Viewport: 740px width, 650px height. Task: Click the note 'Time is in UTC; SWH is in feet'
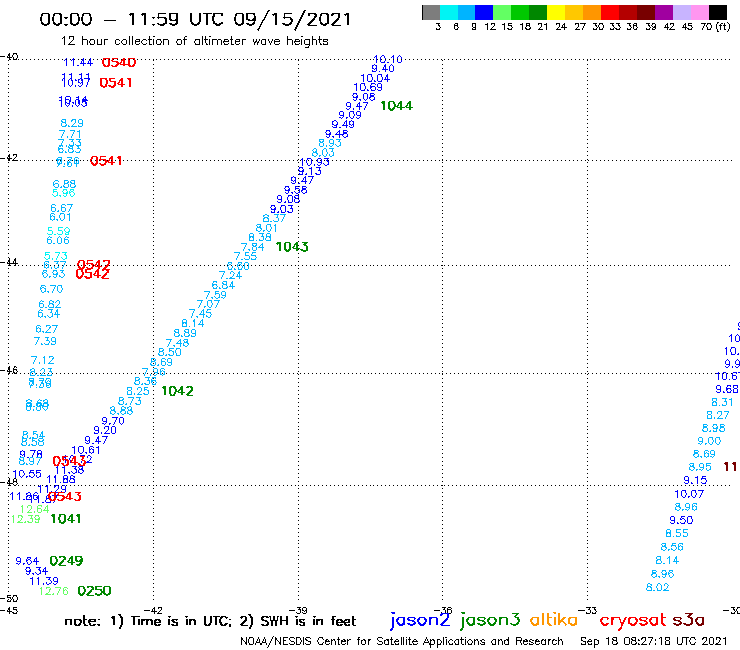[210, 621]
